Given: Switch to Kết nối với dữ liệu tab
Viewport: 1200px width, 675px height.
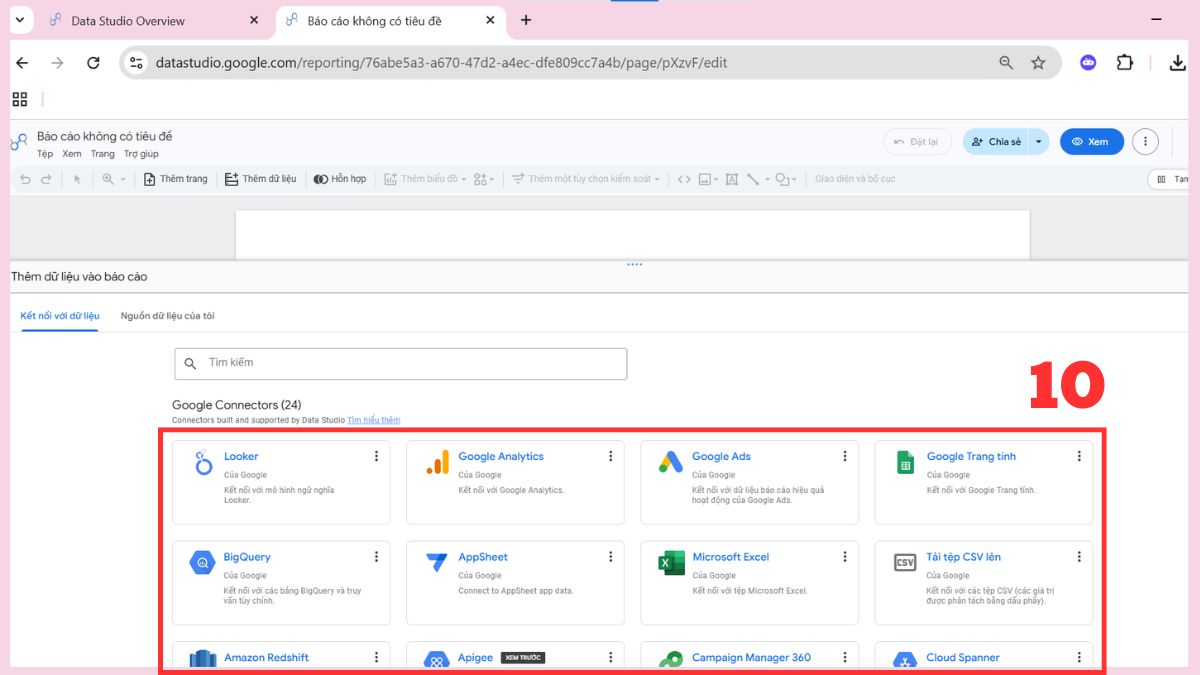Looking at the screenshot, I should click(x=60, y=316).
